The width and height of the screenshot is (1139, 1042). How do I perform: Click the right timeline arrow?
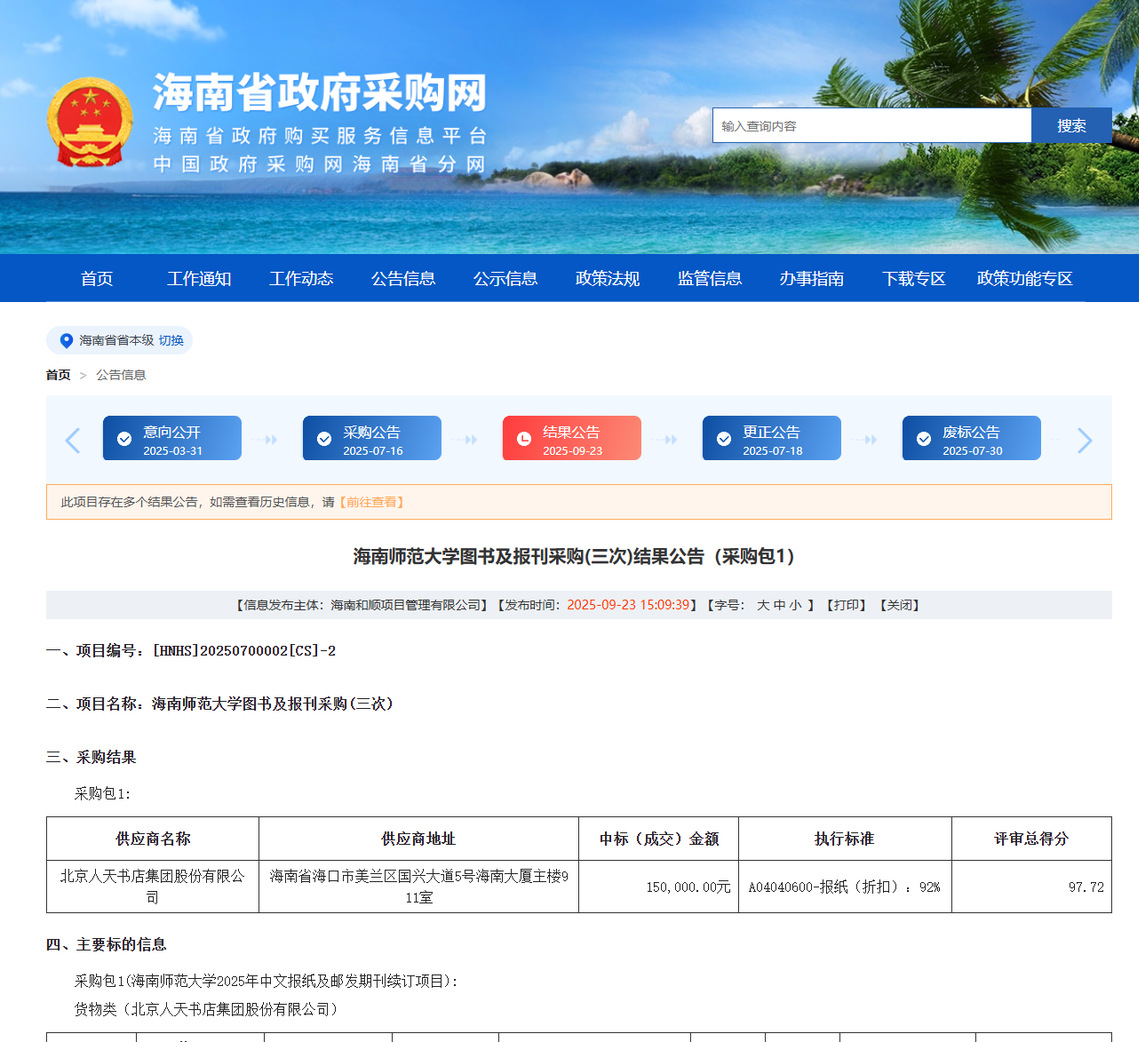(1085, 440)
